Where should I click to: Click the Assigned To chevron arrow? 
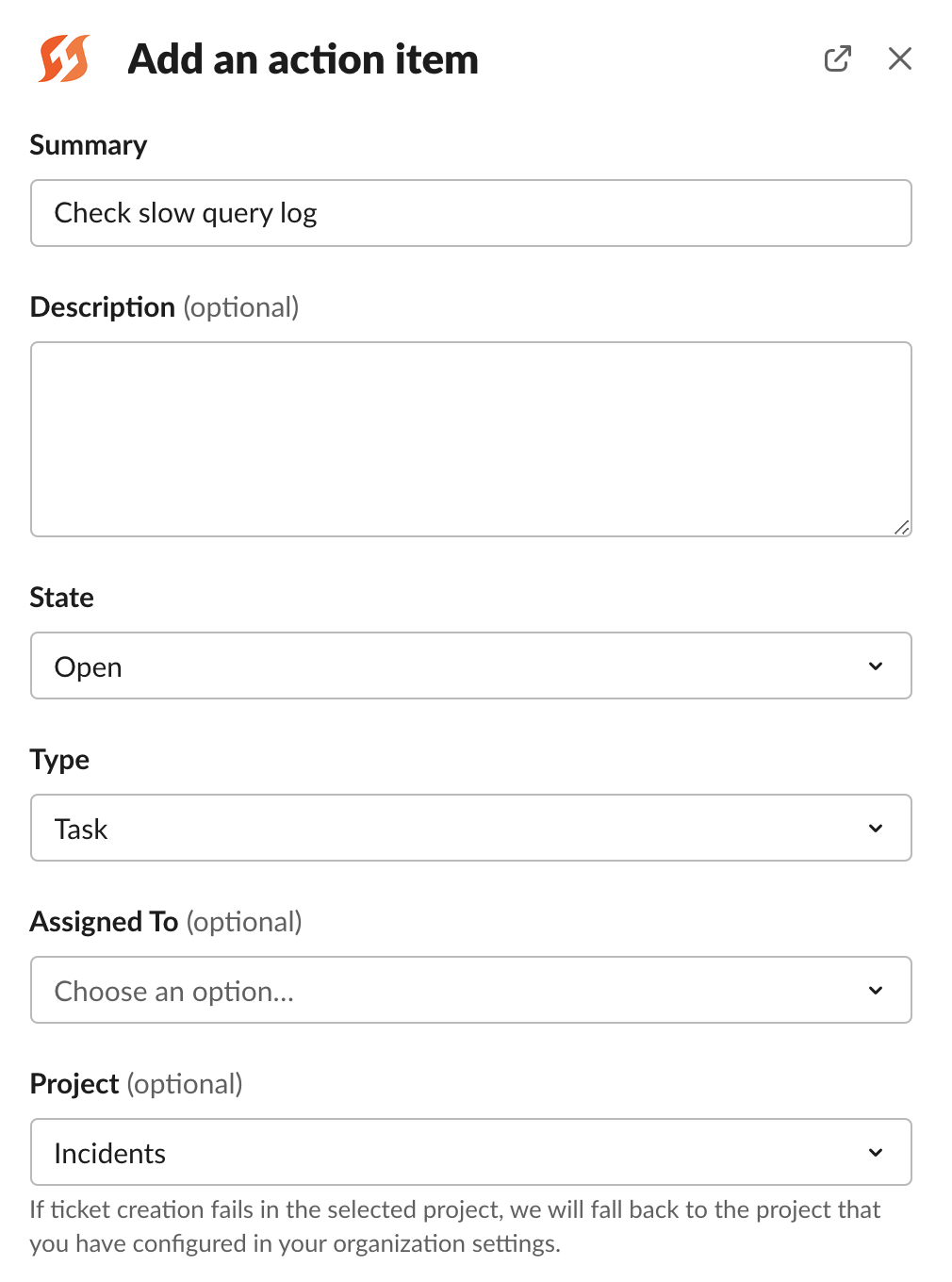tap(876, 990)
